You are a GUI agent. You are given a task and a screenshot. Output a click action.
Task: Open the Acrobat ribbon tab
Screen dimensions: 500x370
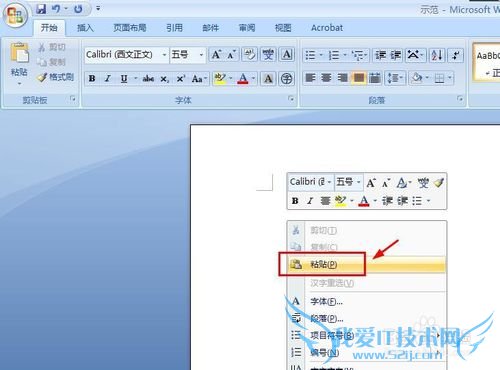pyautogui.click(x=327, y=28)
